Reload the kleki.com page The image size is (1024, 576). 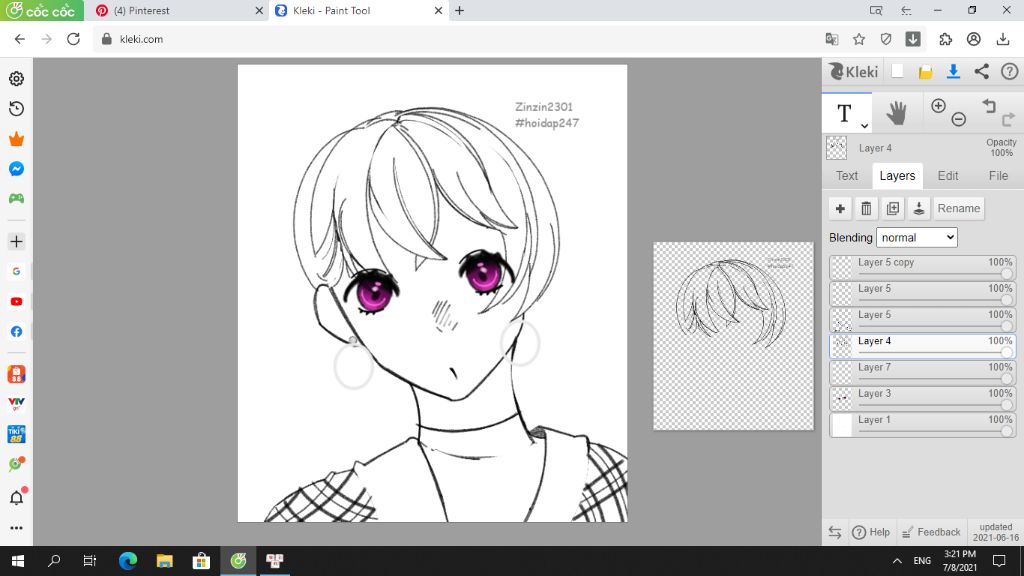tap(73, 39)
